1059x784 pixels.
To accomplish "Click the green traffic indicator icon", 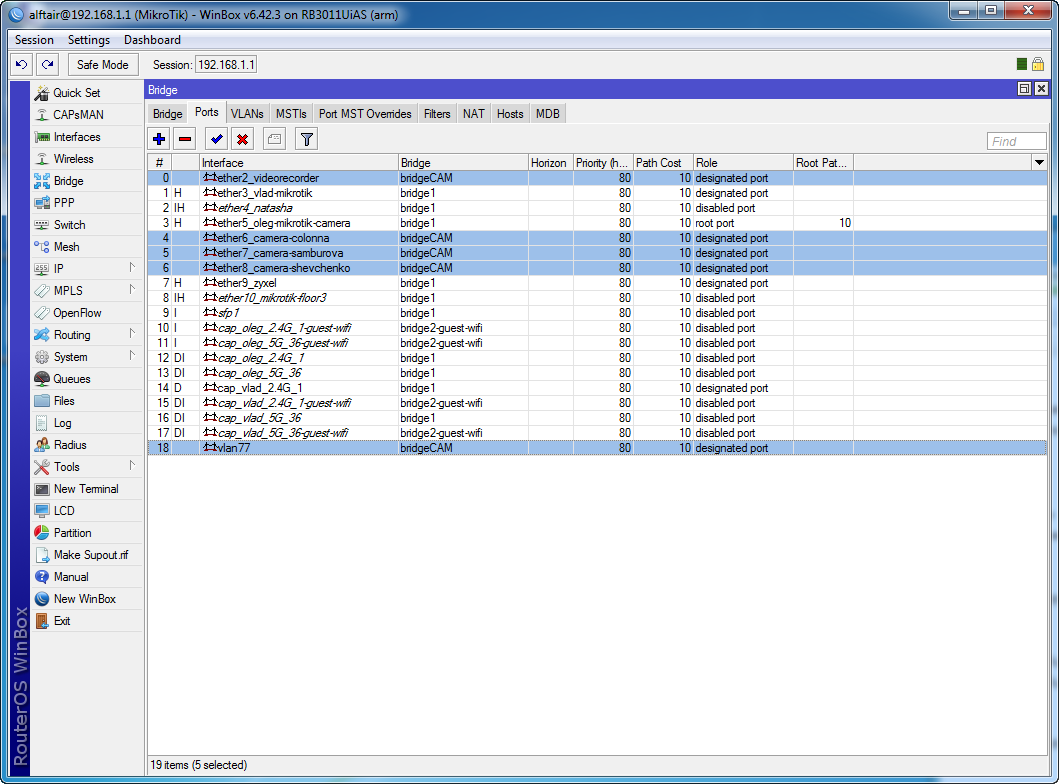I will (x=1022, y=64).
